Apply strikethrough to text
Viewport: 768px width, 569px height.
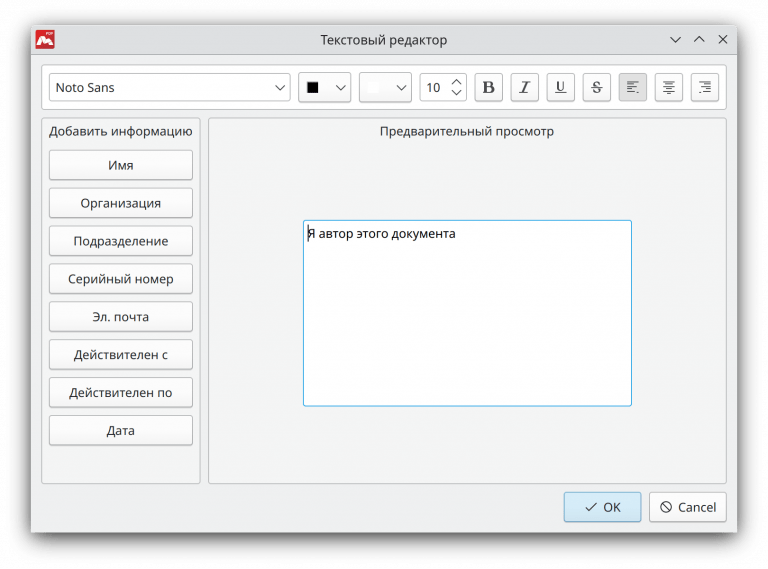[596, 87]
